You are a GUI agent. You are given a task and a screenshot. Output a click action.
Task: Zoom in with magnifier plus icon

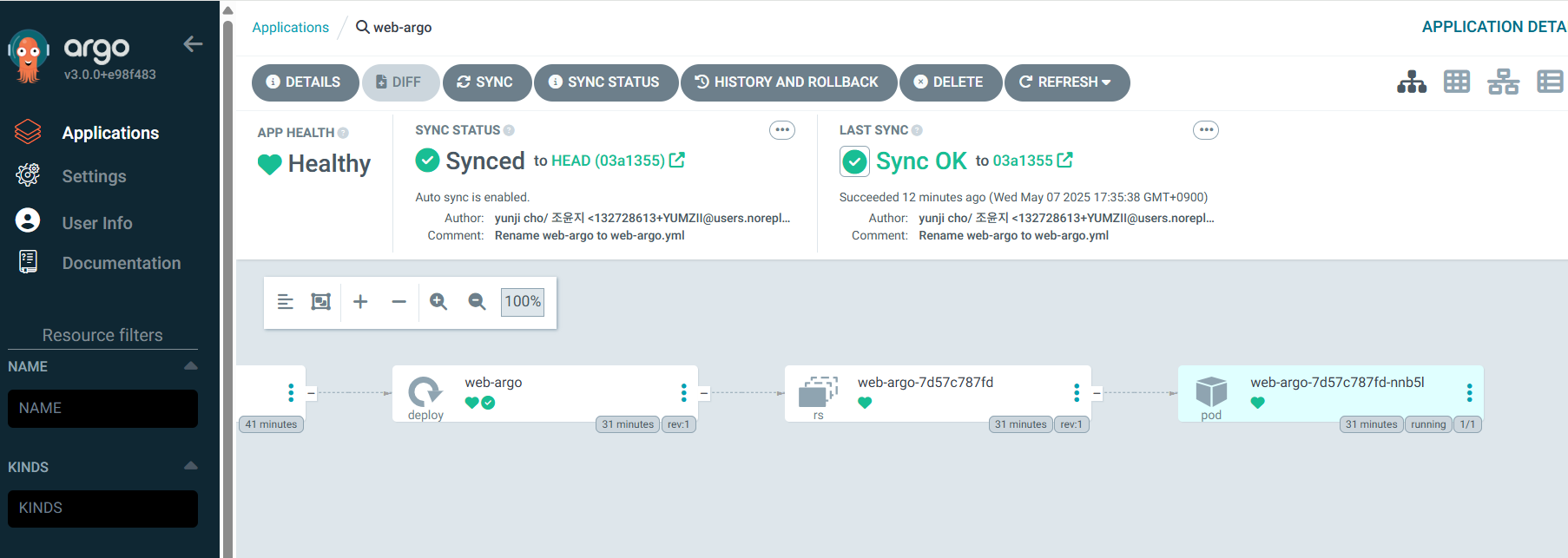pyautogui.click(x=438, y=301)
